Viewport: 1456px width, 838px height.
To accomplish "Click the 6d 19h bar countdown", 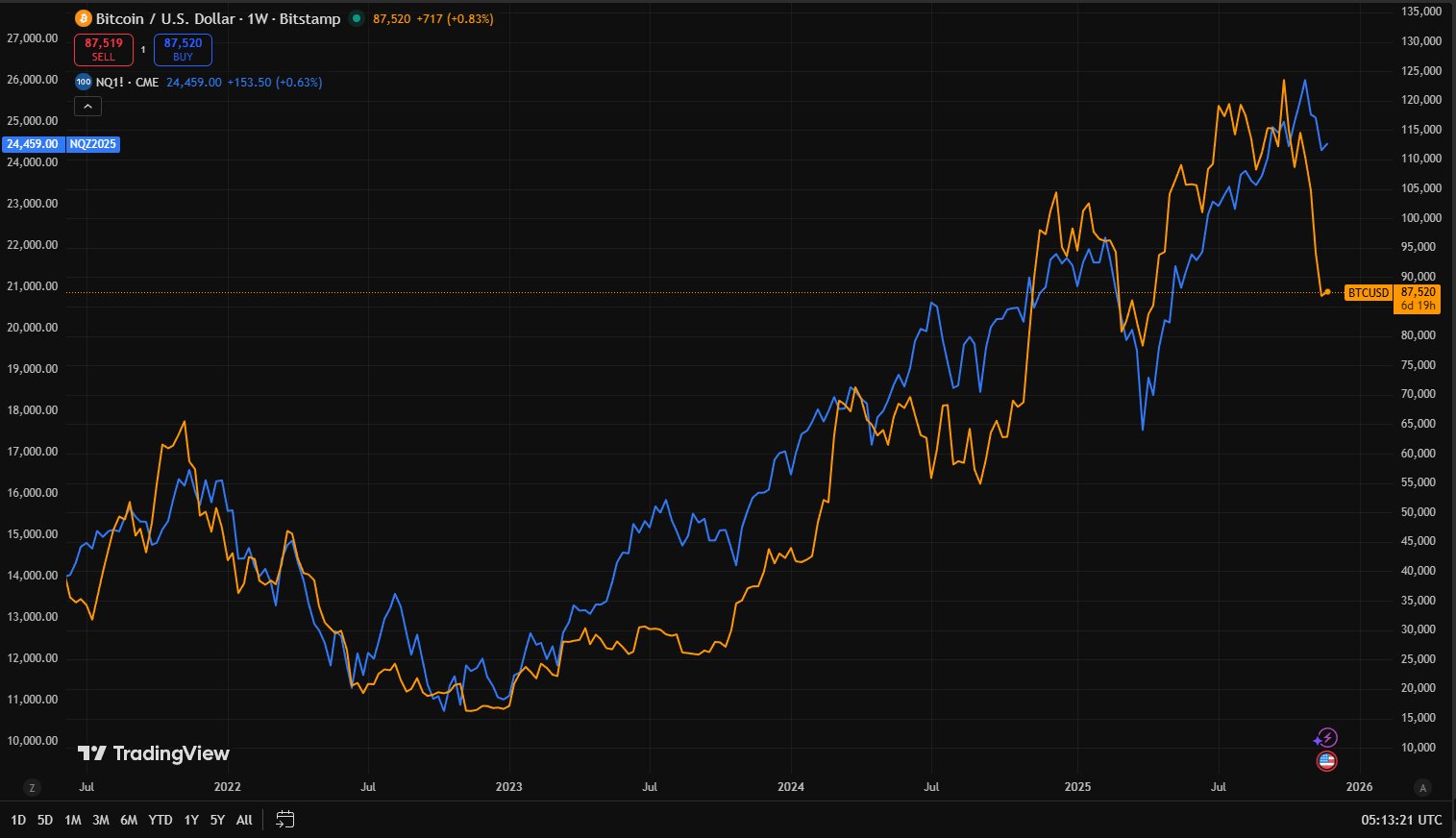I will (x=1419, y=306).
